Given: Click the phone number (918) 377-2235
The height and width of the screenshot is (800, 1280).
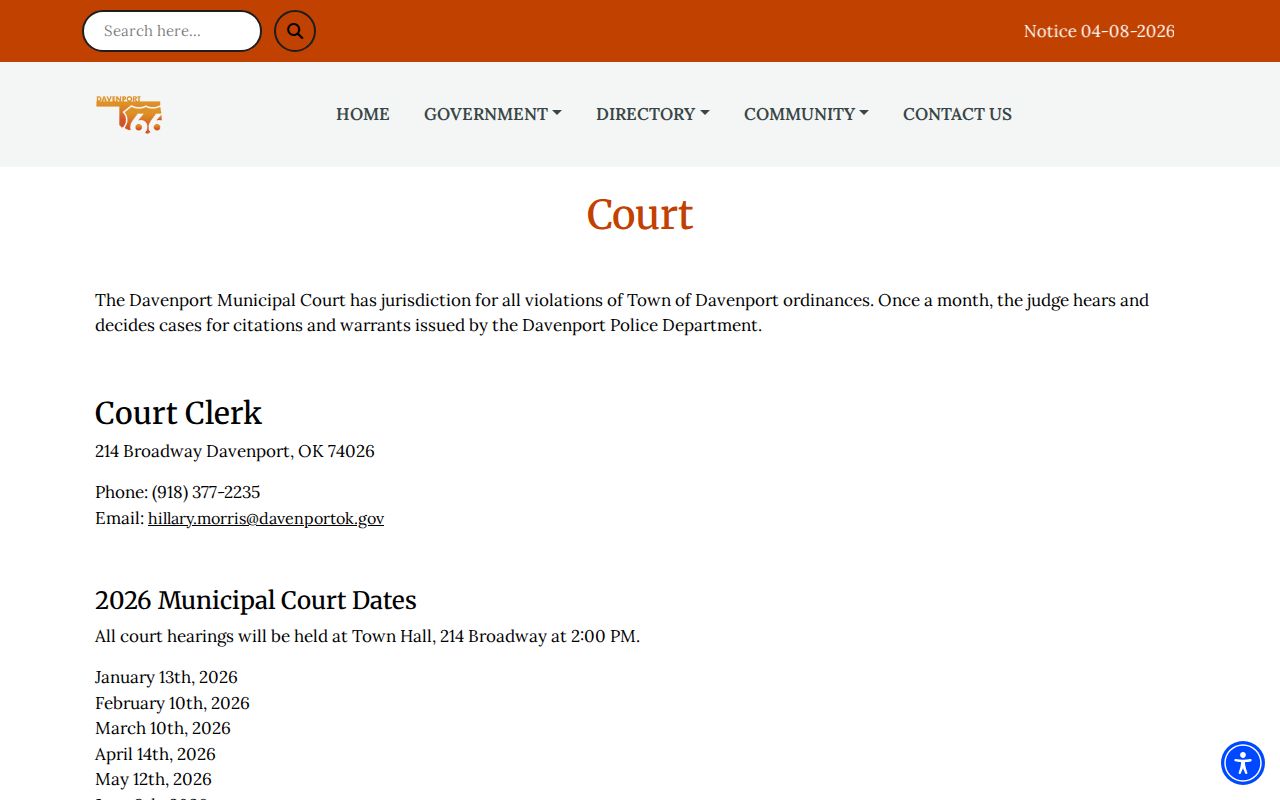Looking at the screenshot, I should pyautogui.click(x=206, y=492).
